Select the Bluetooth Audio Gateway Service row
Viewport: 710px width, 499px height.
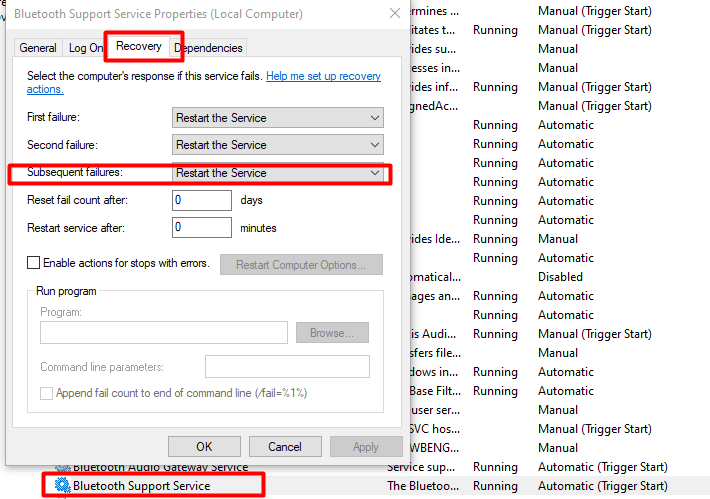(x=160, y=467)
